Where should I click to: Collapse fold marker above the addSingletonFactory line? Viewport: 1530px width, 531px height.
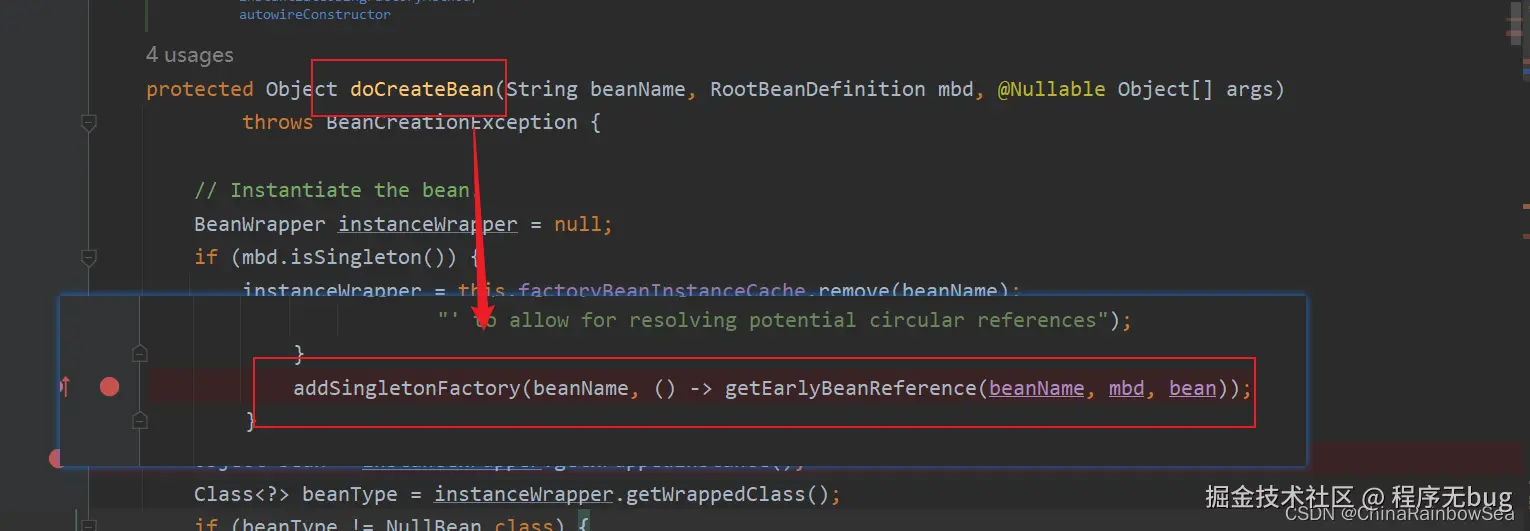(140, 353)
